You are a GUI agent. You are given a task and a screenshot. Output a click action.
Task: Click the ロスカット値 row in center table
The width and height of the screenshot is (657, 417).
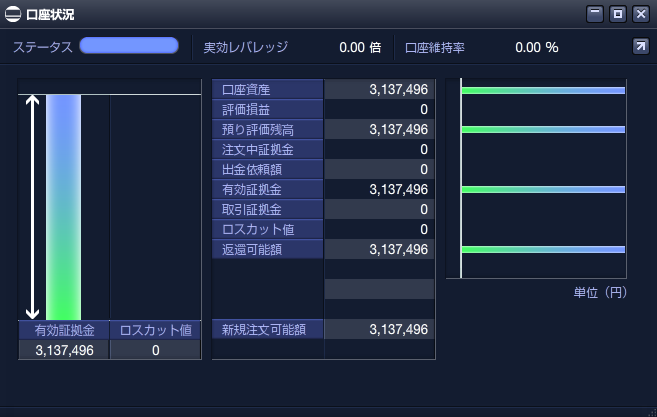pyautogui.click(x=268, y=229)
